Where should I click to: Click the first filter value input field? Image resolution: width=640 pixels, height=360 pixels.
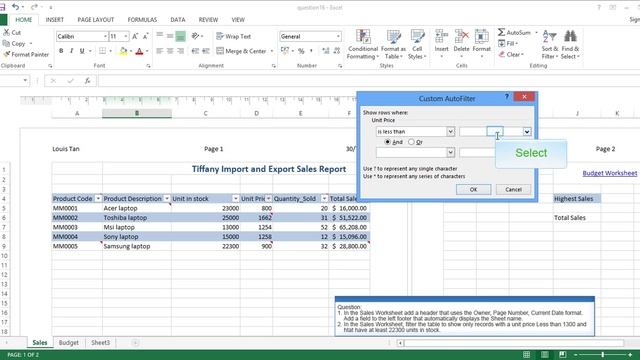(491, 131)
